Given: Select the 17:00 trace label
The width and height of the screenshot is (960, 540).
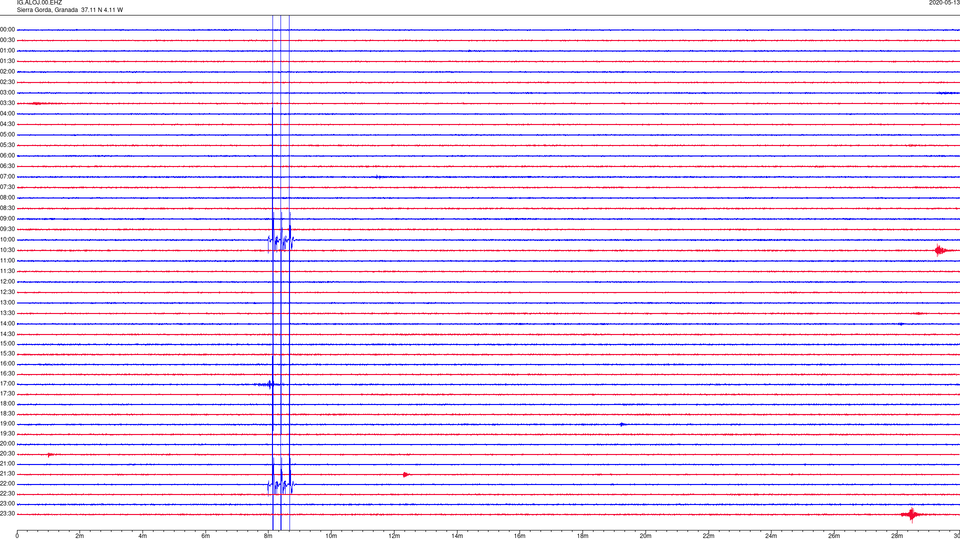Looking at the screenshot, I should tap(7, 384).
